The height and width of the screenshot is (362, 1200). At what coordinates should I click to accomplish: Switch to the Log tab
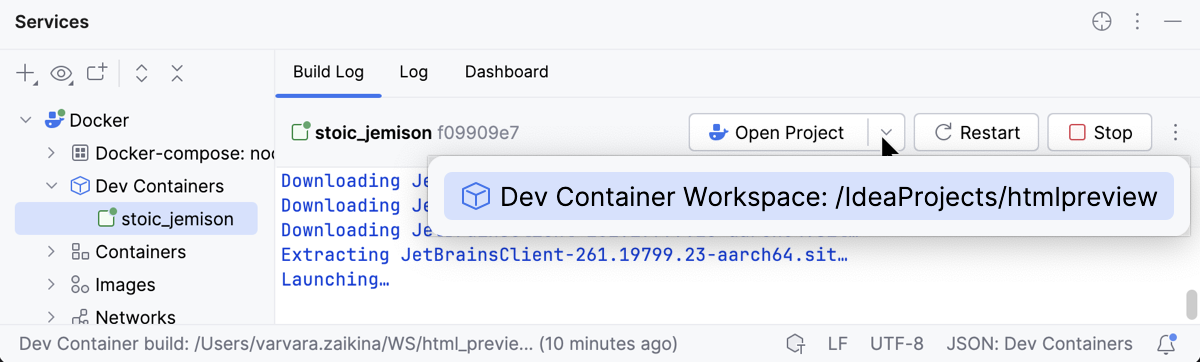(413, 72)
